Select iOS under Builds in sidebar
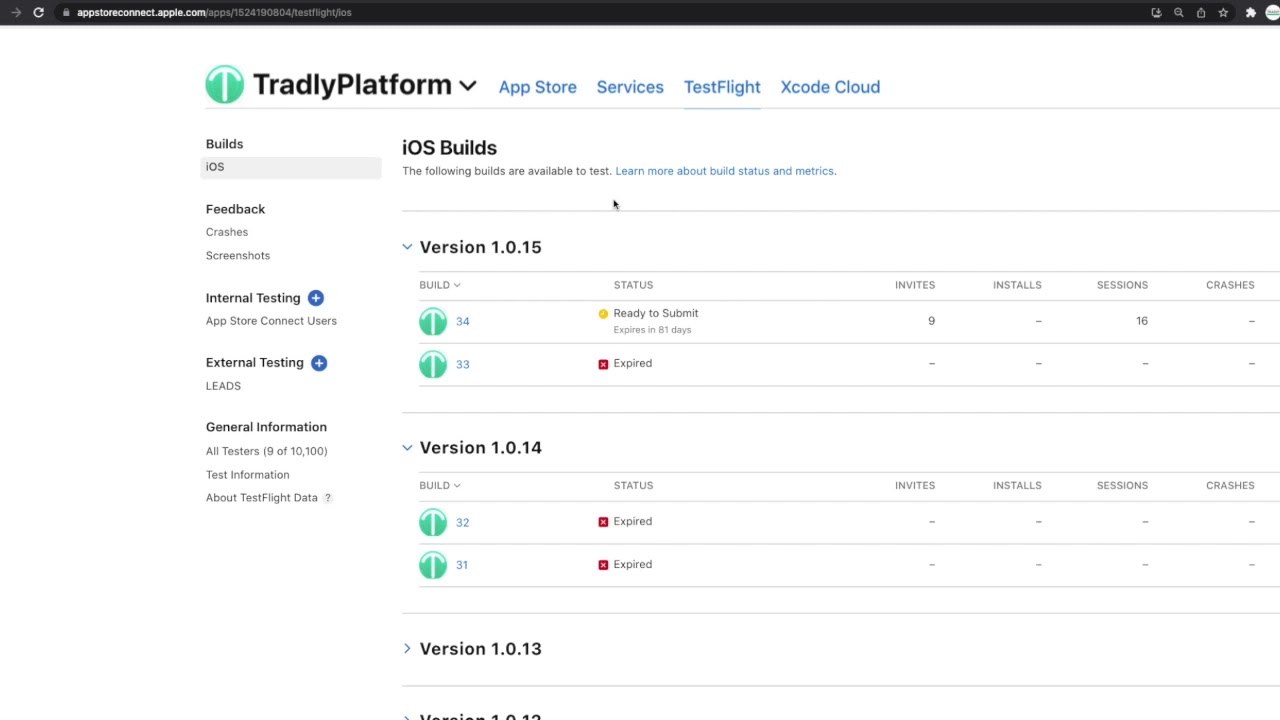This screenshot has height=720, width=1280. tap(290, 167)
